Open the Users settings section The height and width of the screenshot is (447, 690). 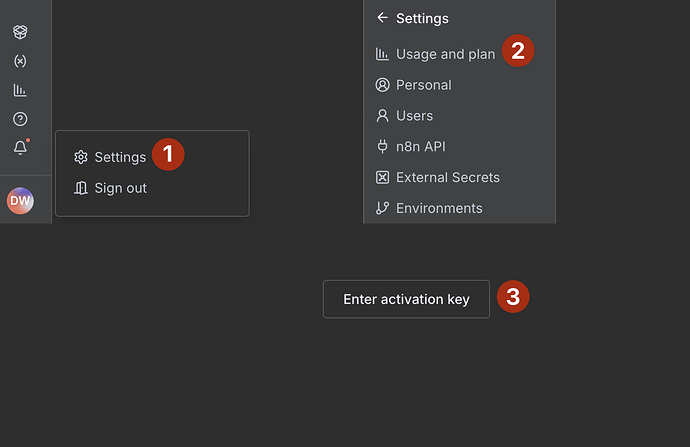coord(414,116)
